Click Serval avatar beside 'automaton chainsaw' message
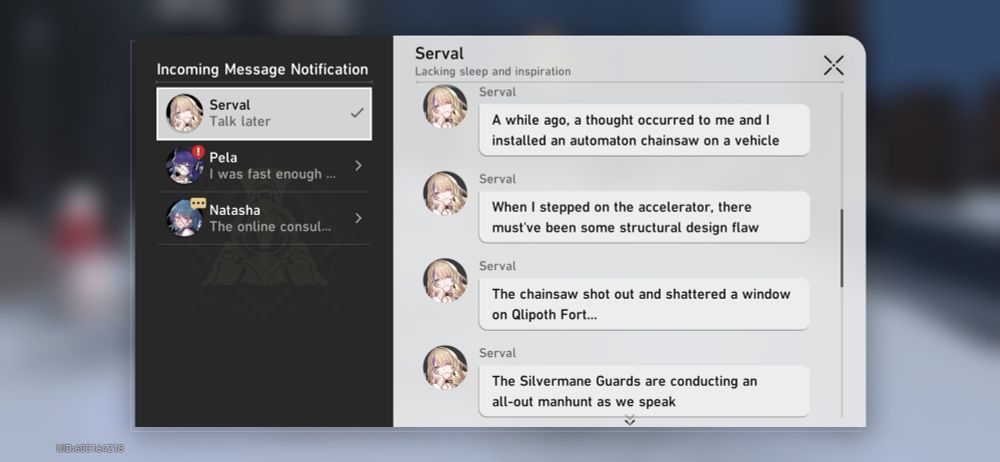Screen dimensions: 1000x462 coord(445,106)
